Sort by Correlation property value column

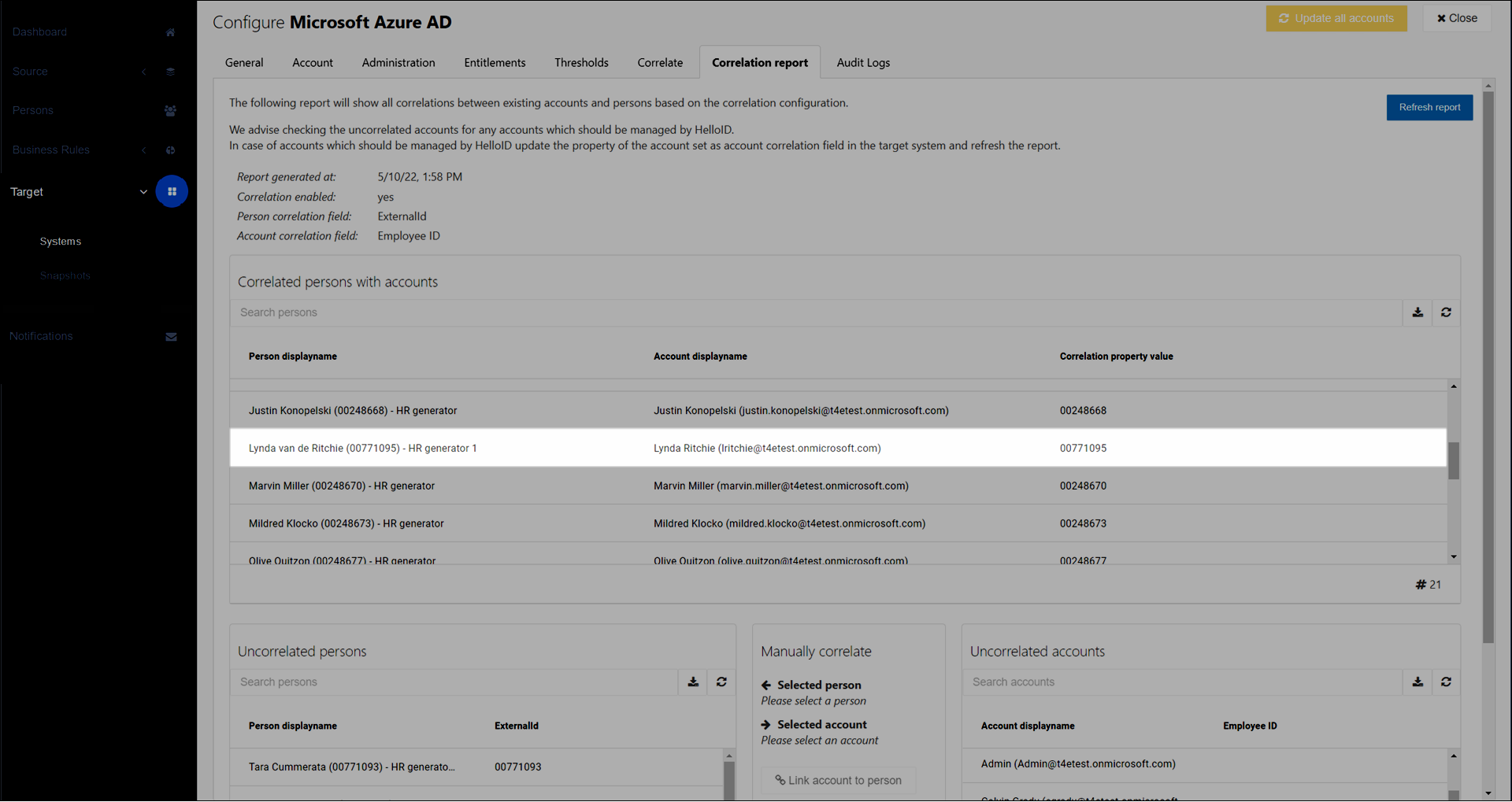pyautogui.click(x=1116, y=357)
